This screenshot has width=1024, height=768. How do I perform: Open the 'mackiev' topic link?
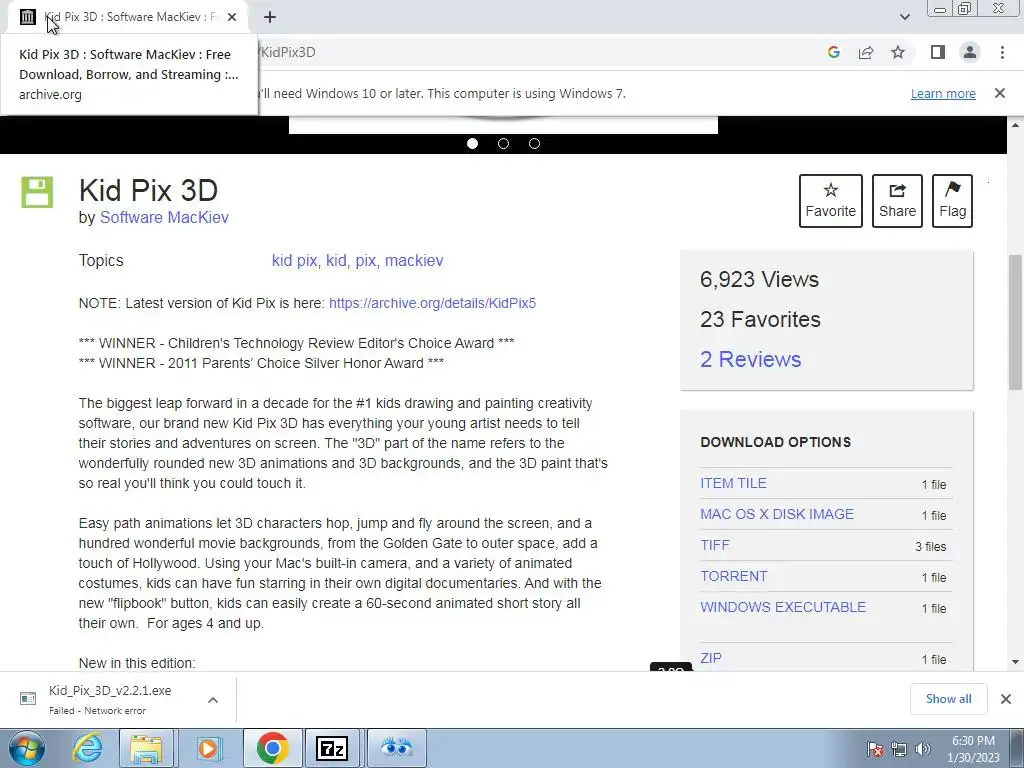(x=414, y=261)
